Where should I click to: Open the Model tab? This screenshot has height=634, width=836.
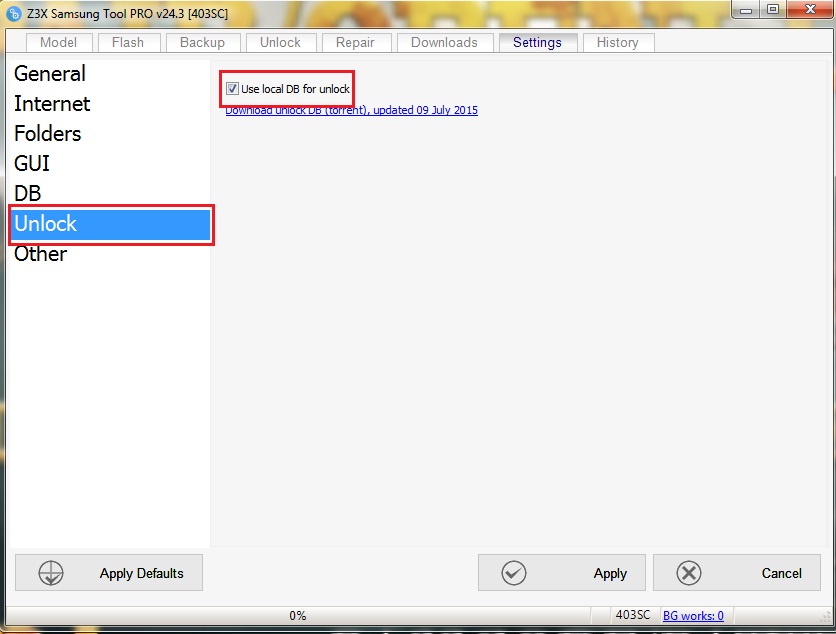pos(59,43)
